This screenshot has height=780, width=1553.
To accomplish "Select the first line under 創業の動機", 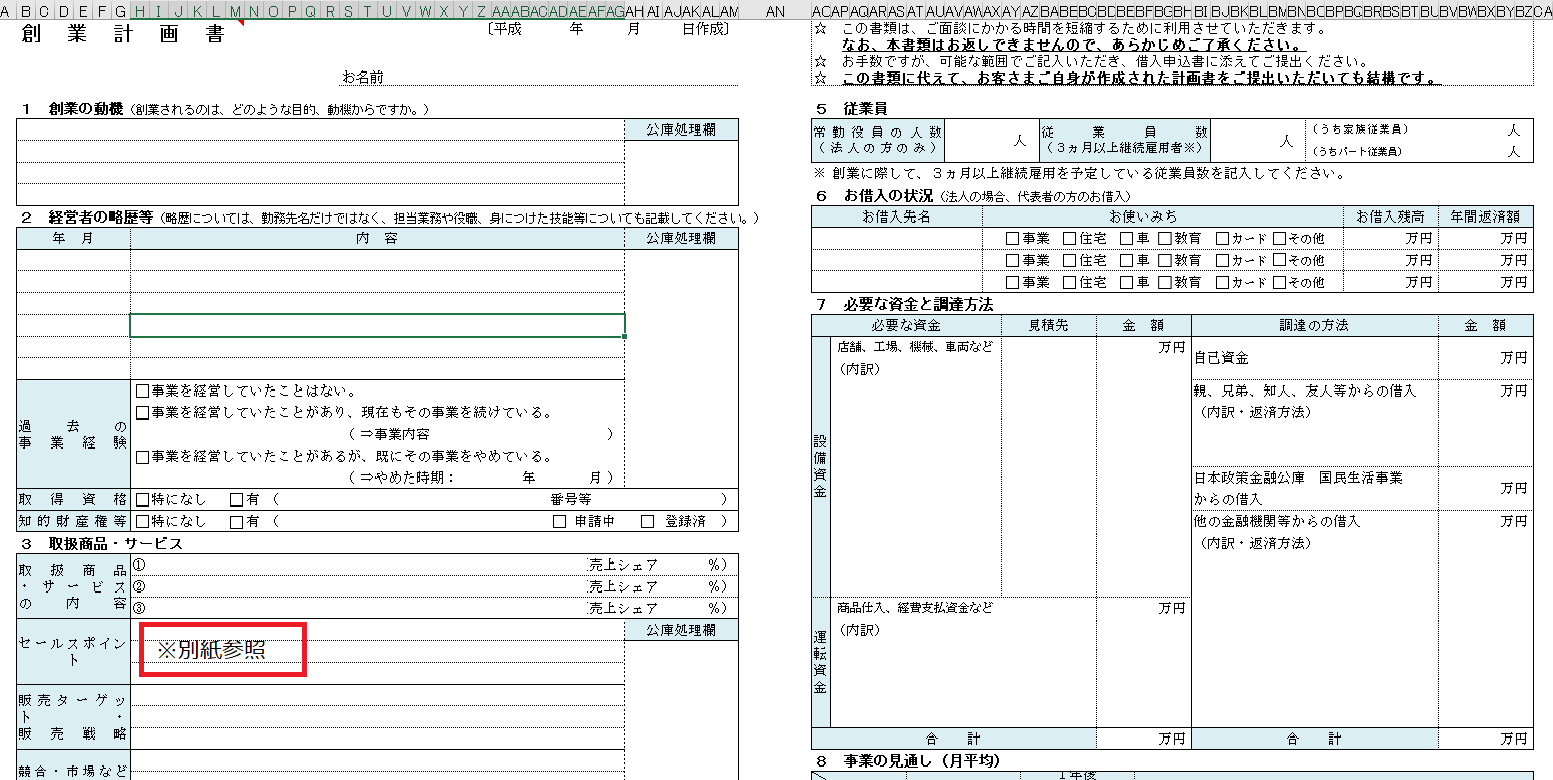I will (x=320, y=130).
